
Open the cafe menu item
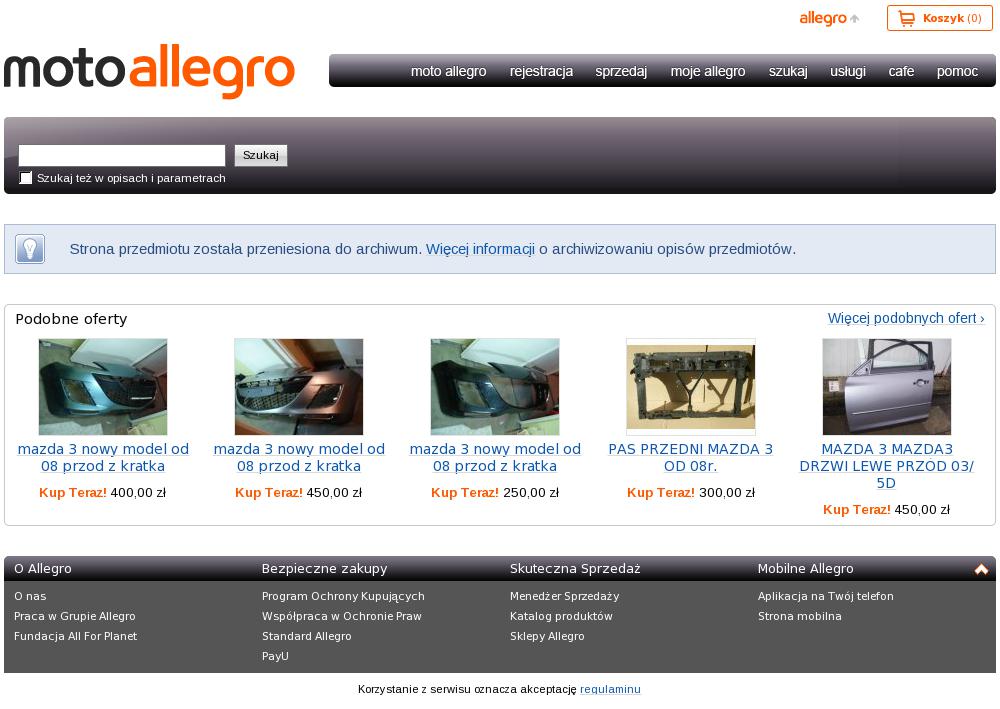pos(901,71)
